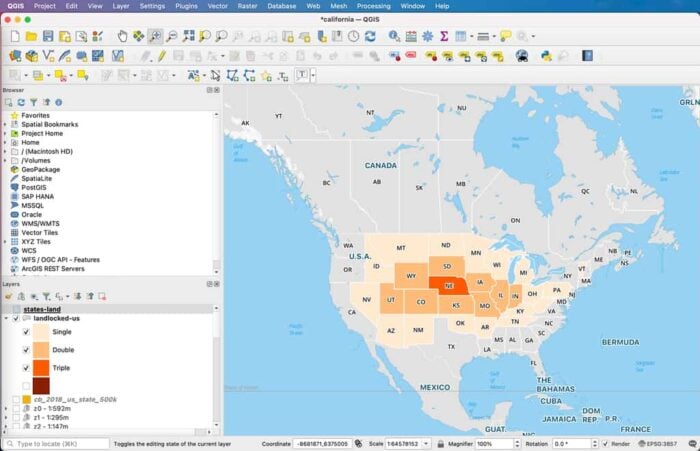Expand the /Volumes item in Browser
This screenshot has height=451, width=700.
5,160
